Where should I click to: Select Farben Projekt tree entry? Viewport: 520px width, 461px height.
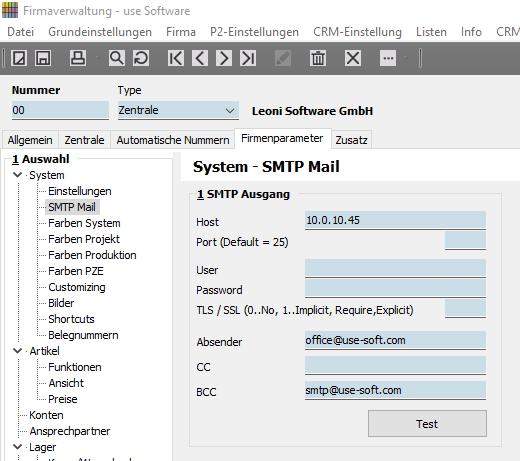coord(84,239)
